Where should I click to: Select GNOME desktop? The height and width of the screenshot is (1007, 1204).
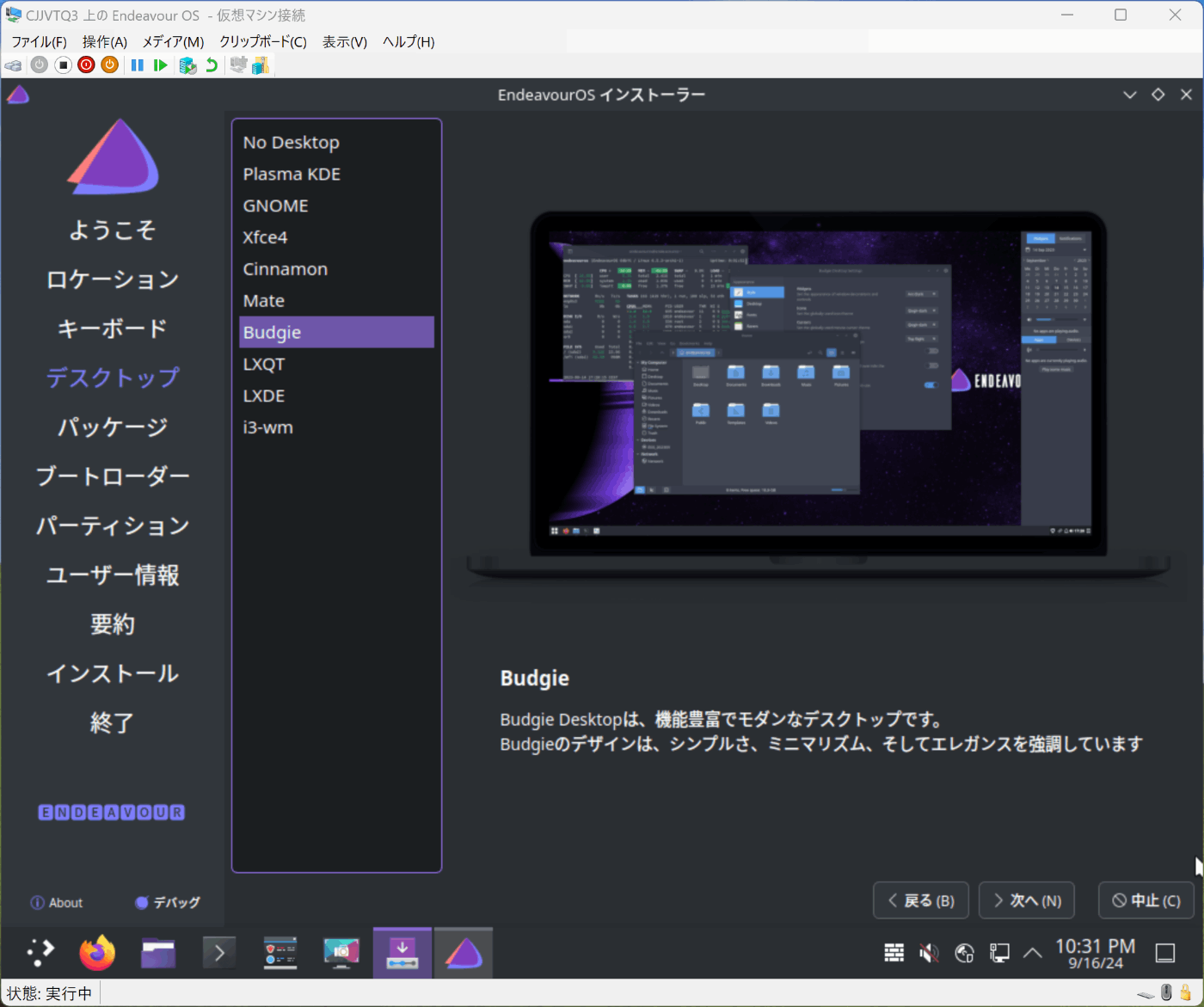coord(336,206)
